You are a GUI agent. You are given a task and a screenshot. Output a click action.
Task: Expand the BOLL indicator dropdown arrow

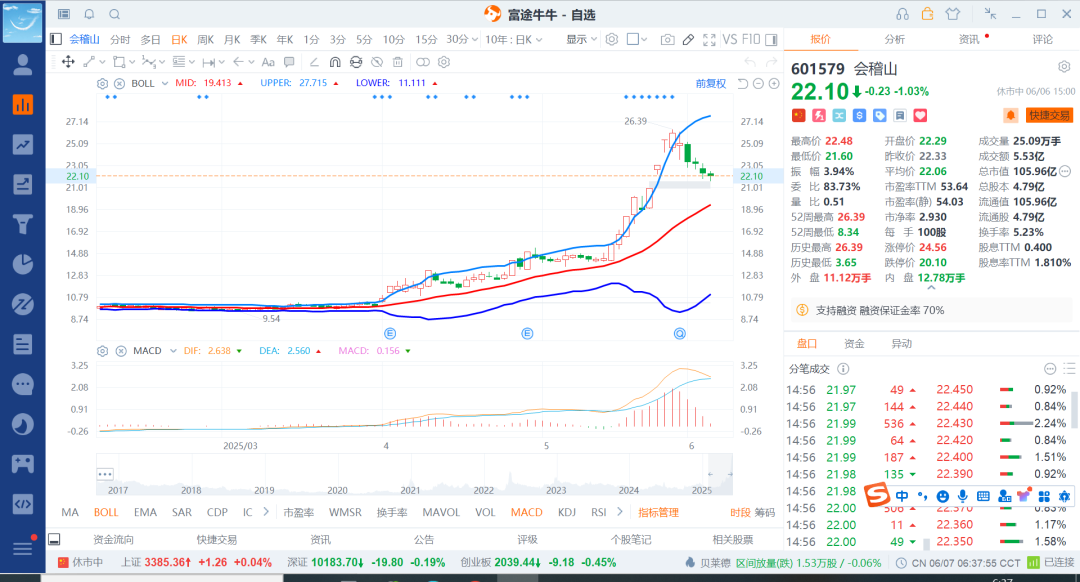(x=165, y=84)
